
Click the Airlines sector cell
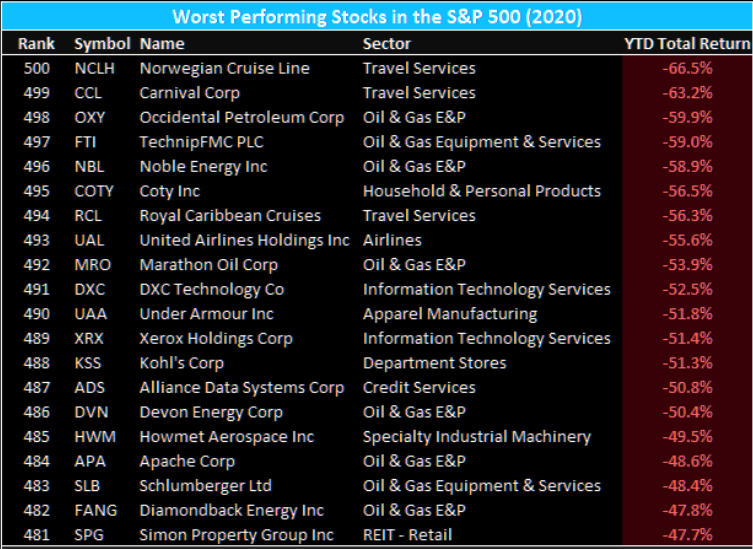[392, 240]
